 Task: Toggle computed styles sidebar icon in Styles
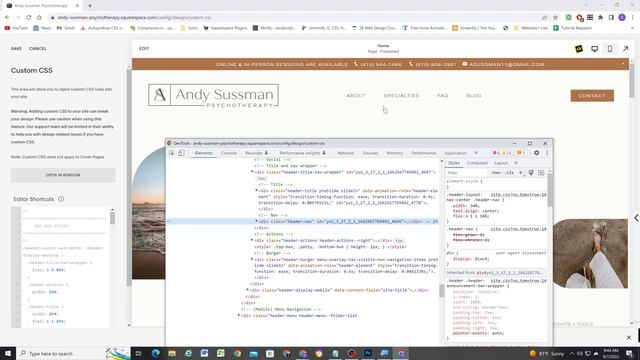[x=541, y=173]
